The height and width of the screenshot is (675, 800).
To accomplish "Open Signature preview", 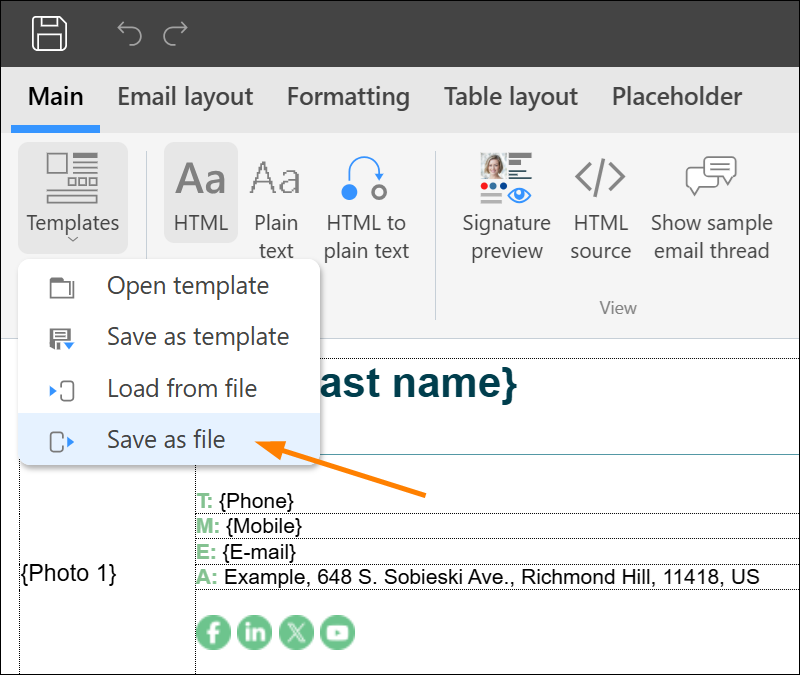I will coord(506,207).
